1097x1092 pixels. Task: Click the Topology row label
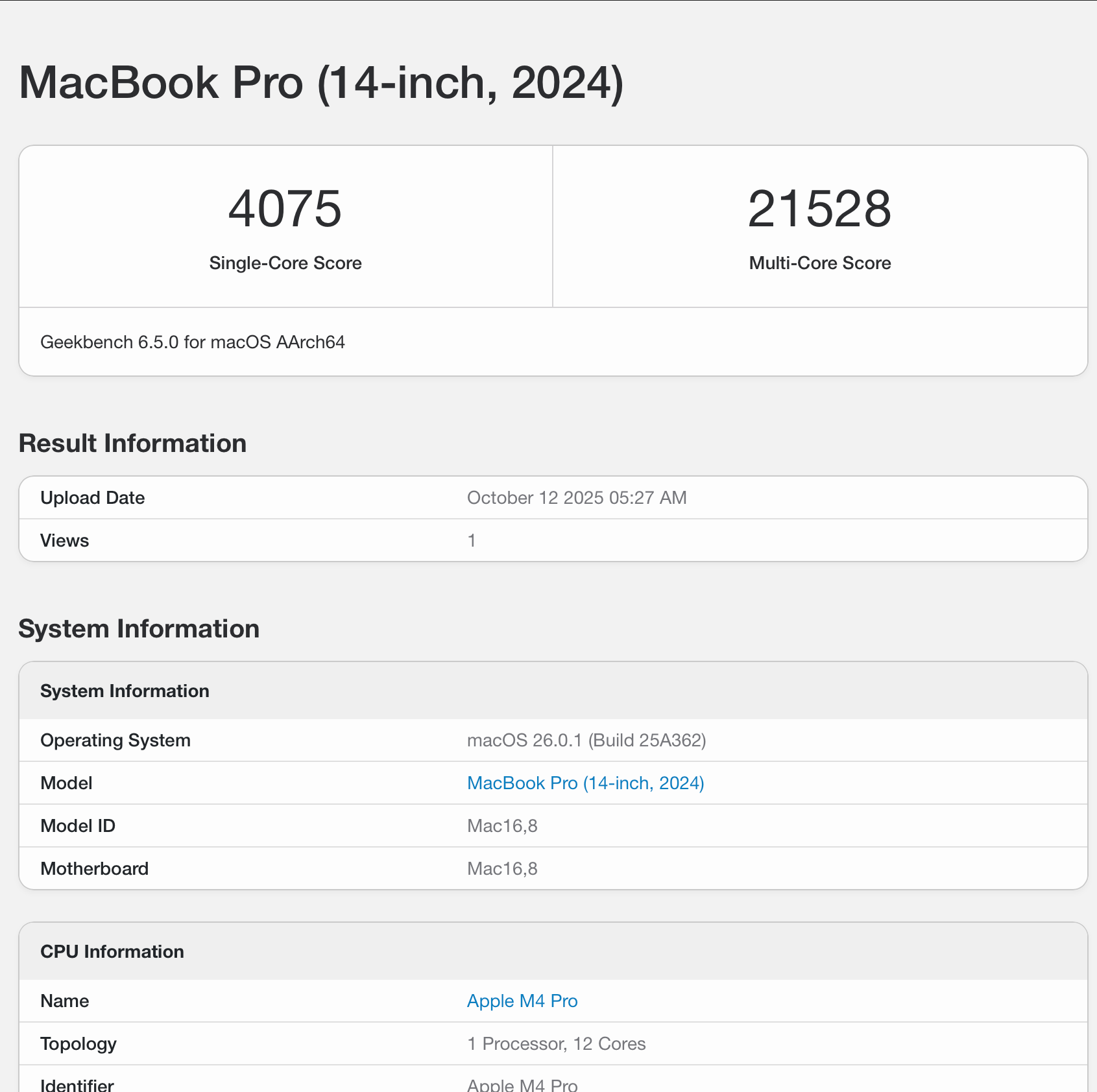pos(78,1043)
